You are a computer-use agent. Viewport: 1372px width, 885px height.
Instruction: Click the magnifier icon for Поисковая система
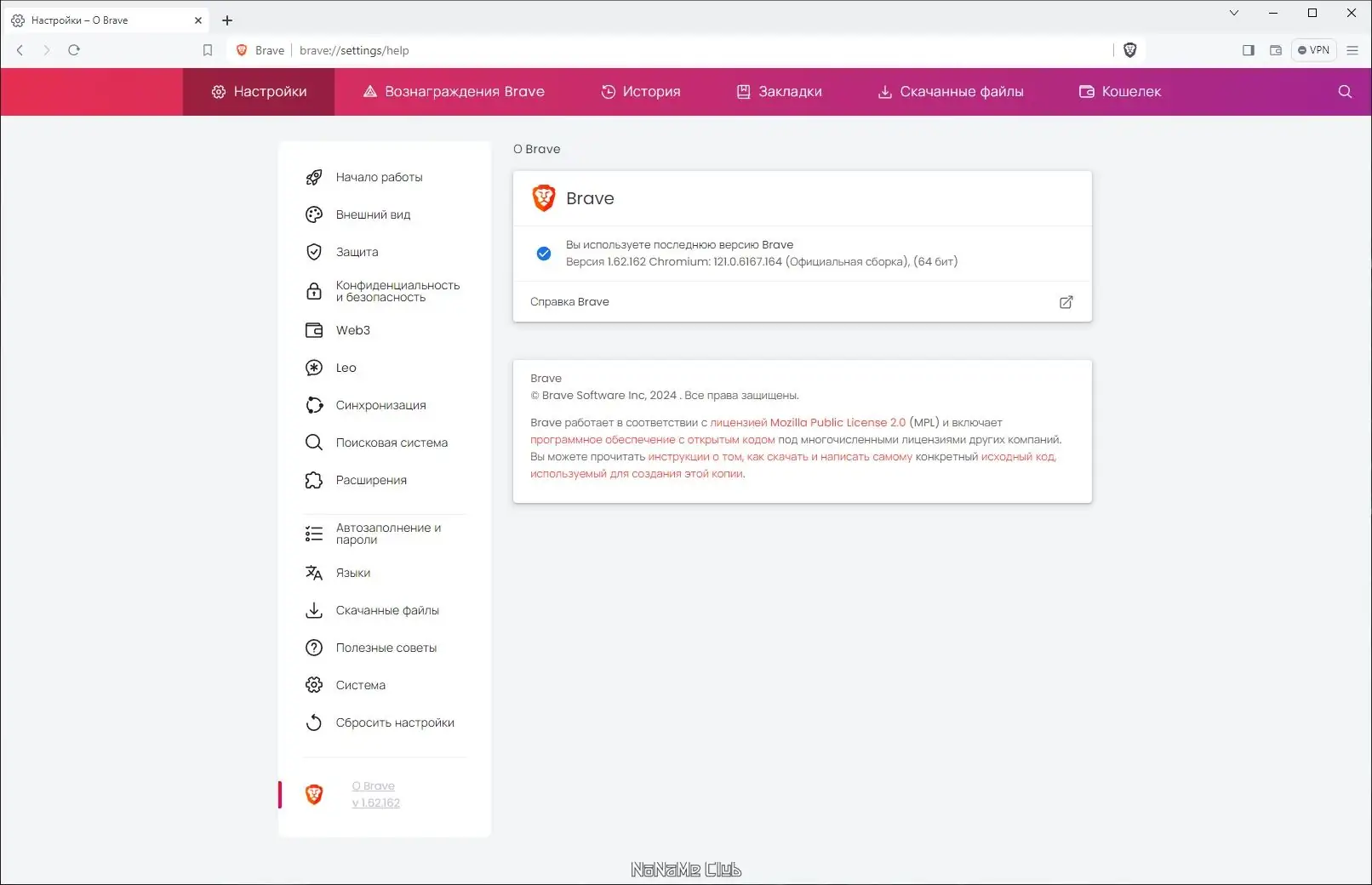pos(314,442)
